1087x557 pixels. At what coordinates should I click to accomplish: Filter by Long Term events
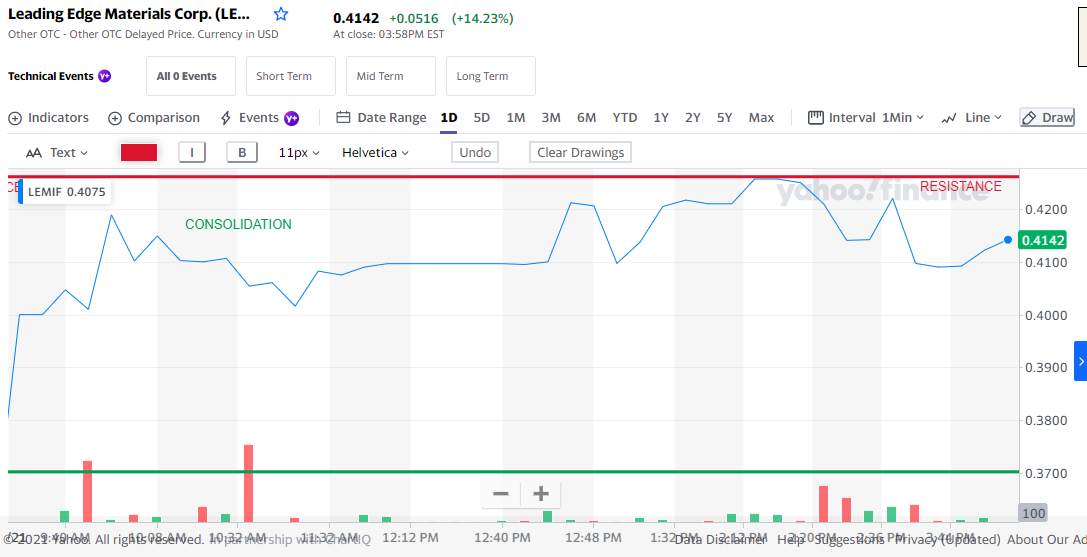pos(491,76)
